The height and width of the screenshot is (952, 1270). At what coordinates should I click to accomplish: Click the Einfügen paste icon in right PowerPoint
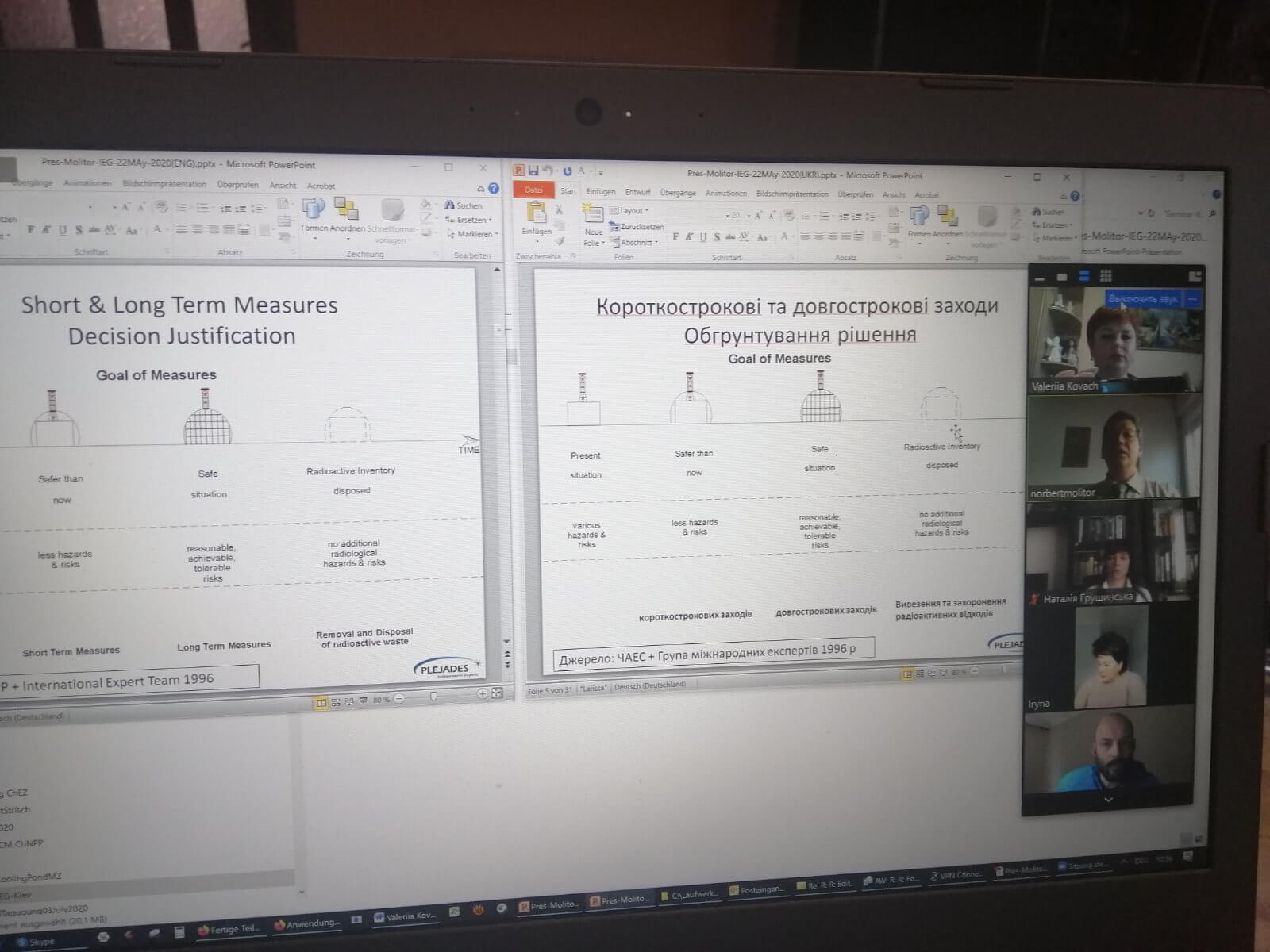click(537, 215)
